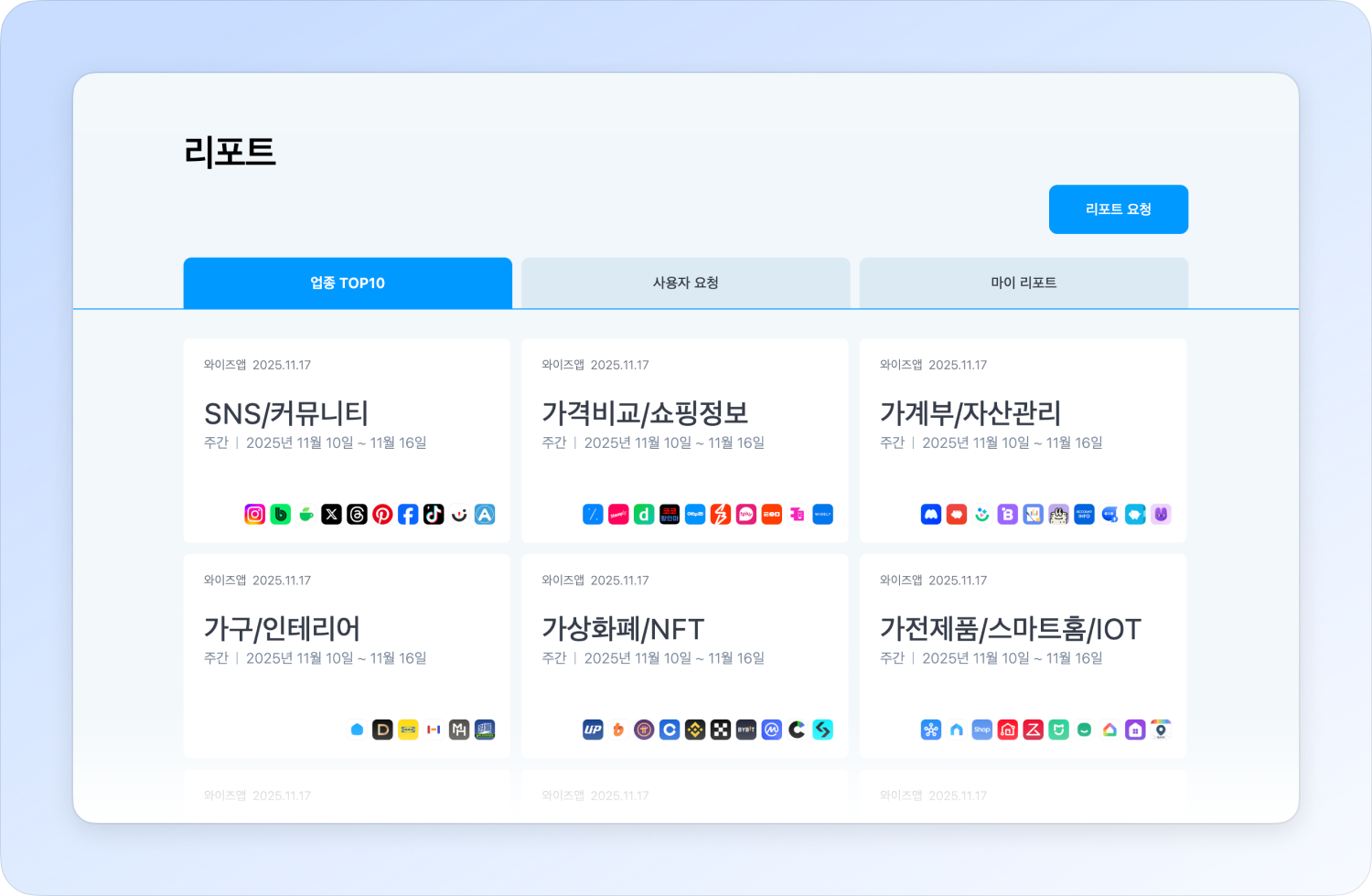Click the red piggy bank icon
The height and width of the screenshot is (896, 1372).
tap(957, 515)
